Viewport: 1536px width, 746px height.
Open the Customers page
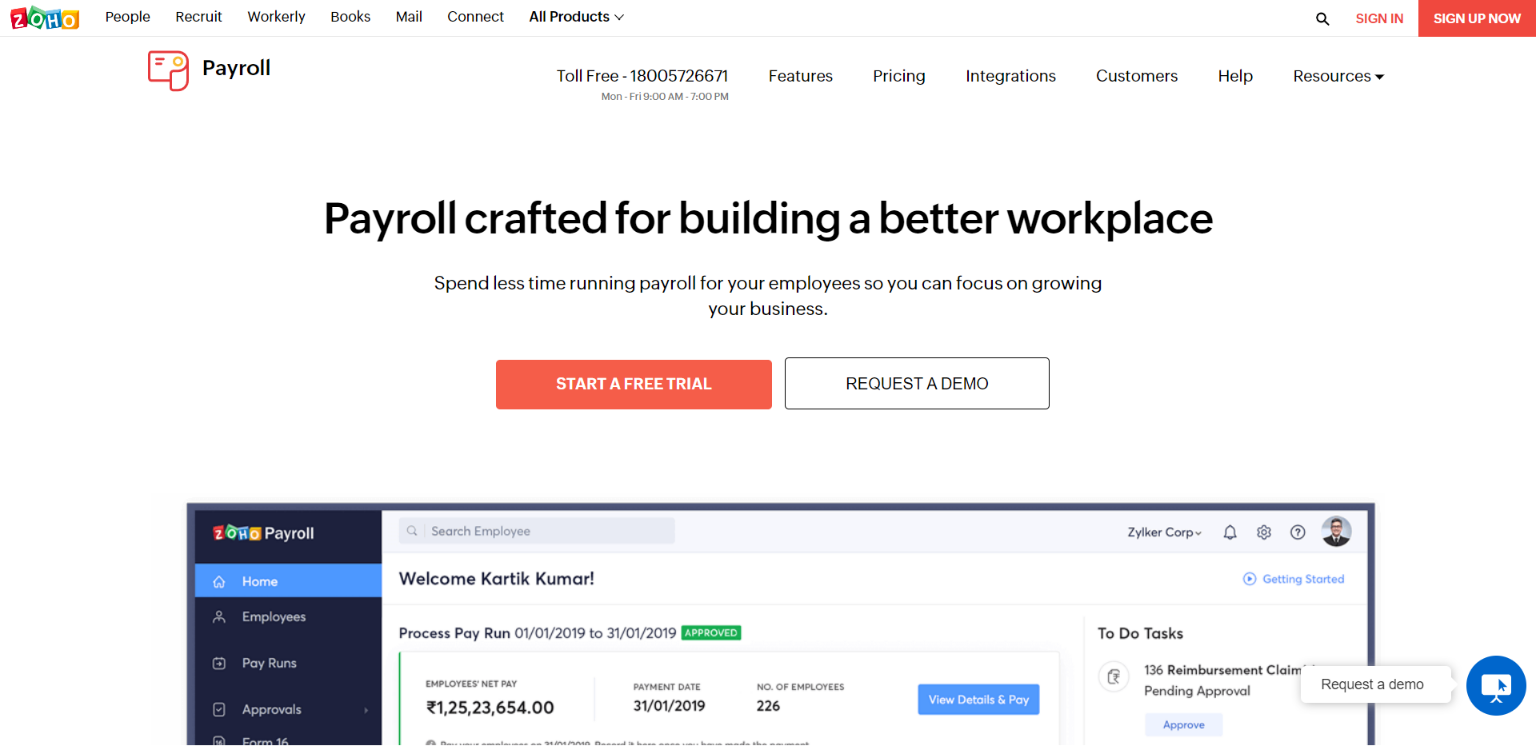pos(1137,76)
